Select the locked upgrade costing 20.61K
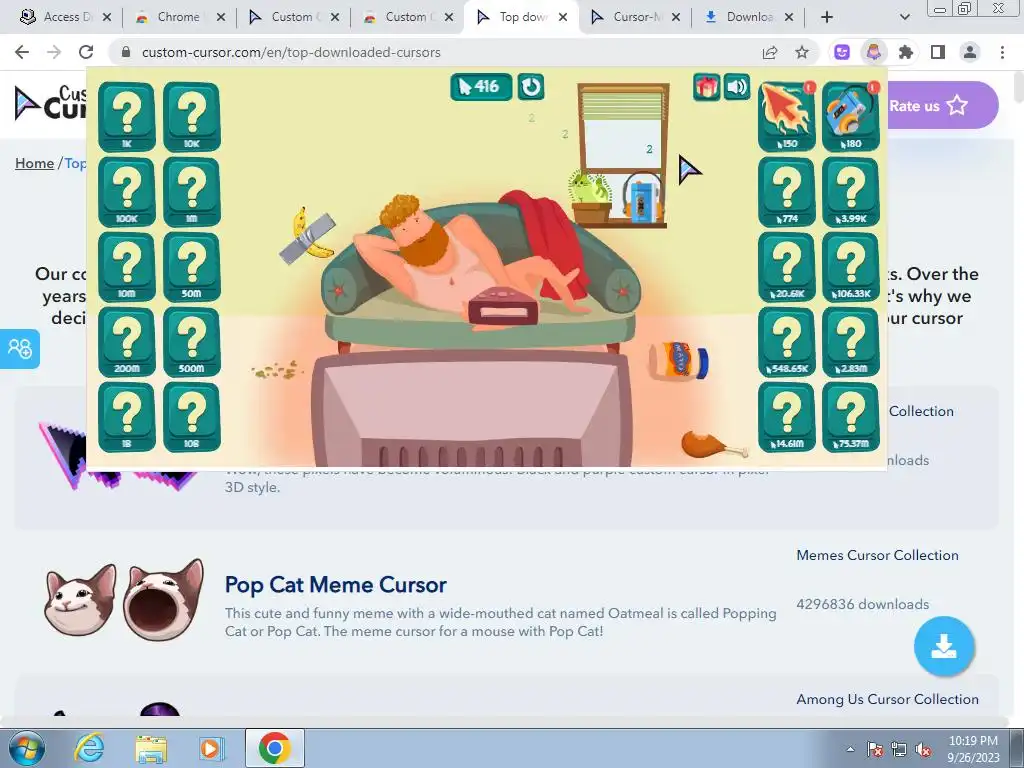The image size is (1024, 768). coord(786,267)
